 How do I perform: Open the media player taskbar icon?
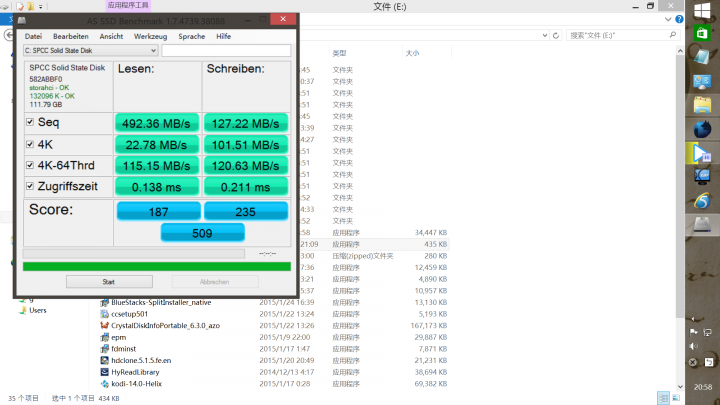point(701,153)
